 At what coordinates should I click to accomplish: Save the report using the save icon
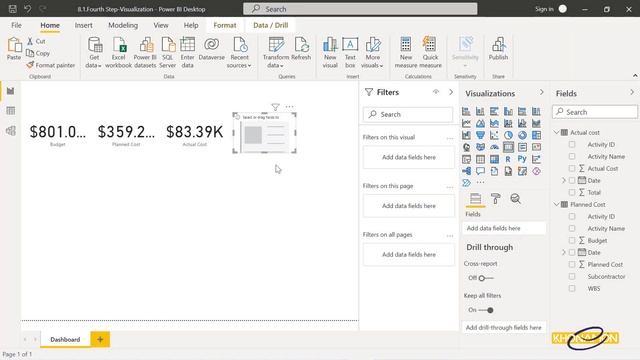coord(13,9)
